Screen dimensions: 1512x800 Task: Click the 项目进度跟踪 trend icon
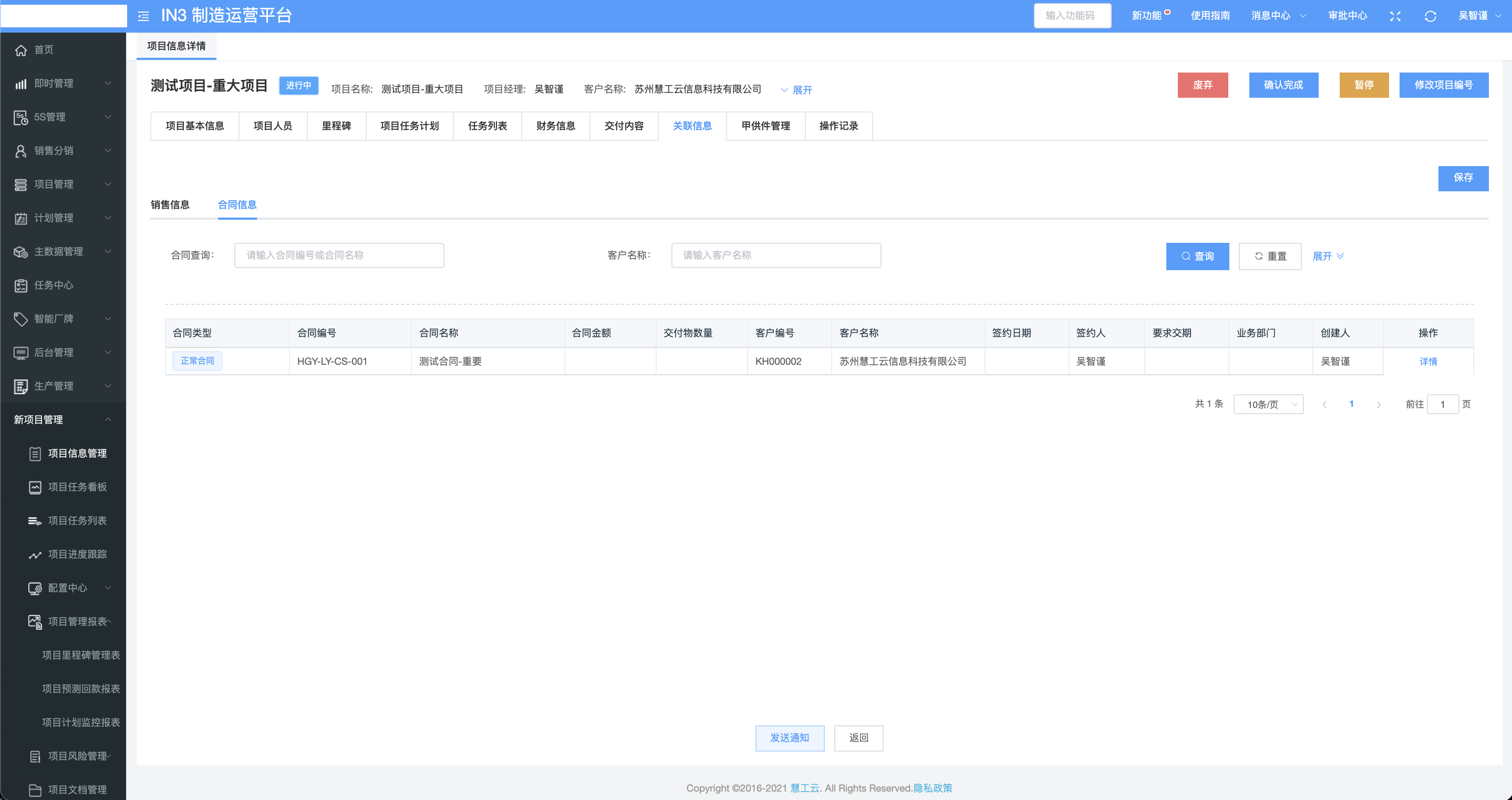(35, 555)
